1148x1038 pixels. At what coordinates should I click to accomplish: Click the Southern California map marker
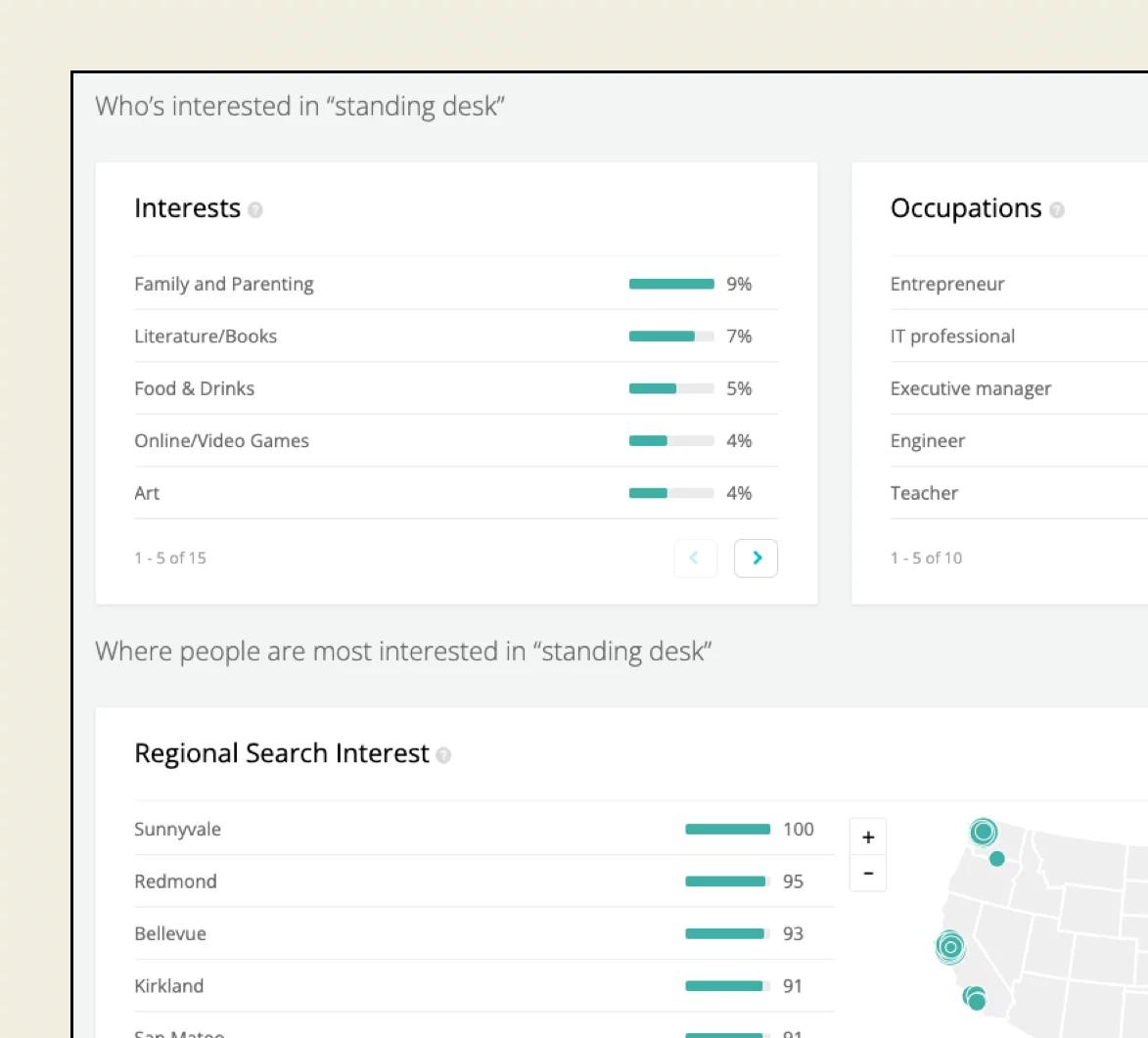point(975,999)
